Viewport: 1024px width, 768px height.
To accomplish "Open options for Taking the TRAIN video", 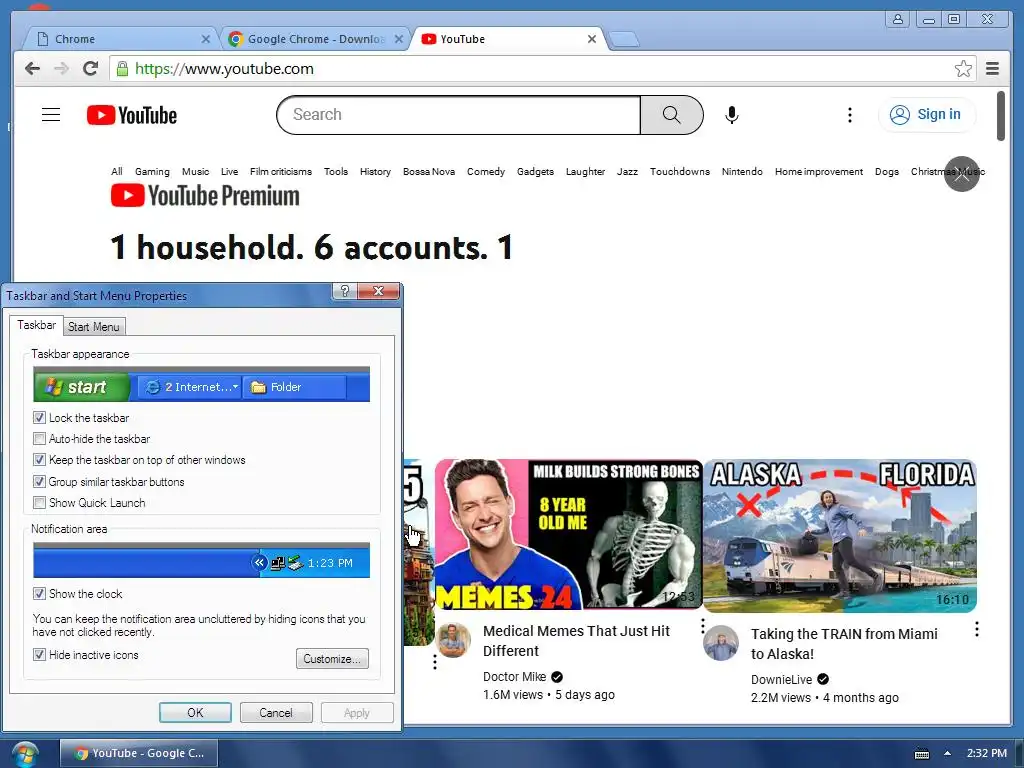I will click(x=977, y=629).
